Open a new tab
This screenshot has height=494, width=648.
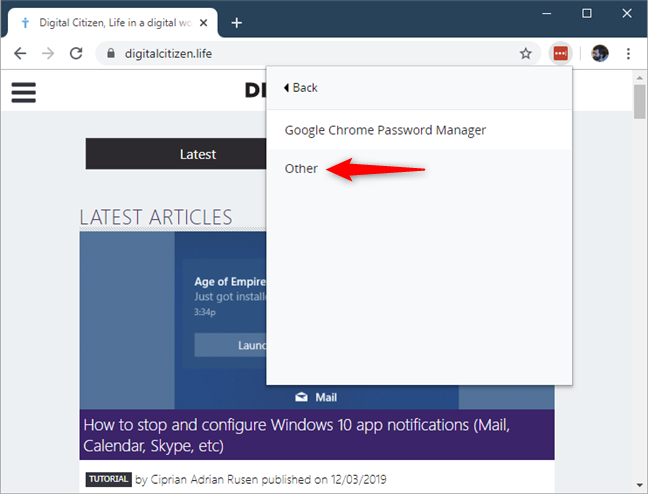coord(236,23)
